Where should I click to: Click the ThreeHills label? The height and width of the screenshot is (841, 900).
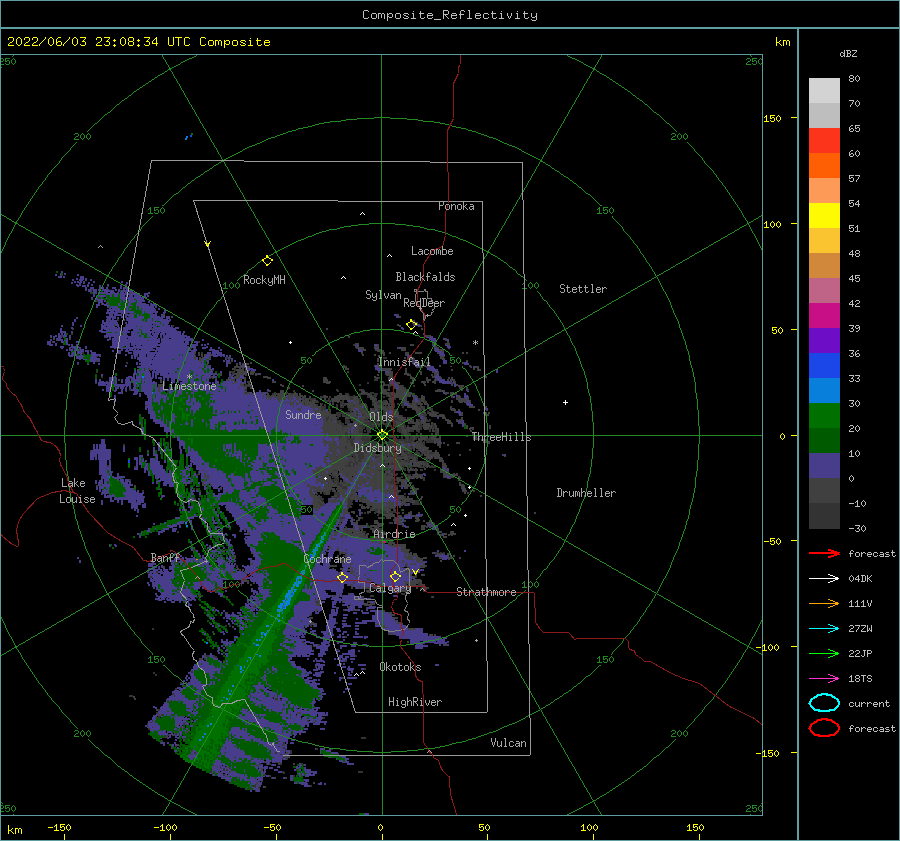click(502, 437)
